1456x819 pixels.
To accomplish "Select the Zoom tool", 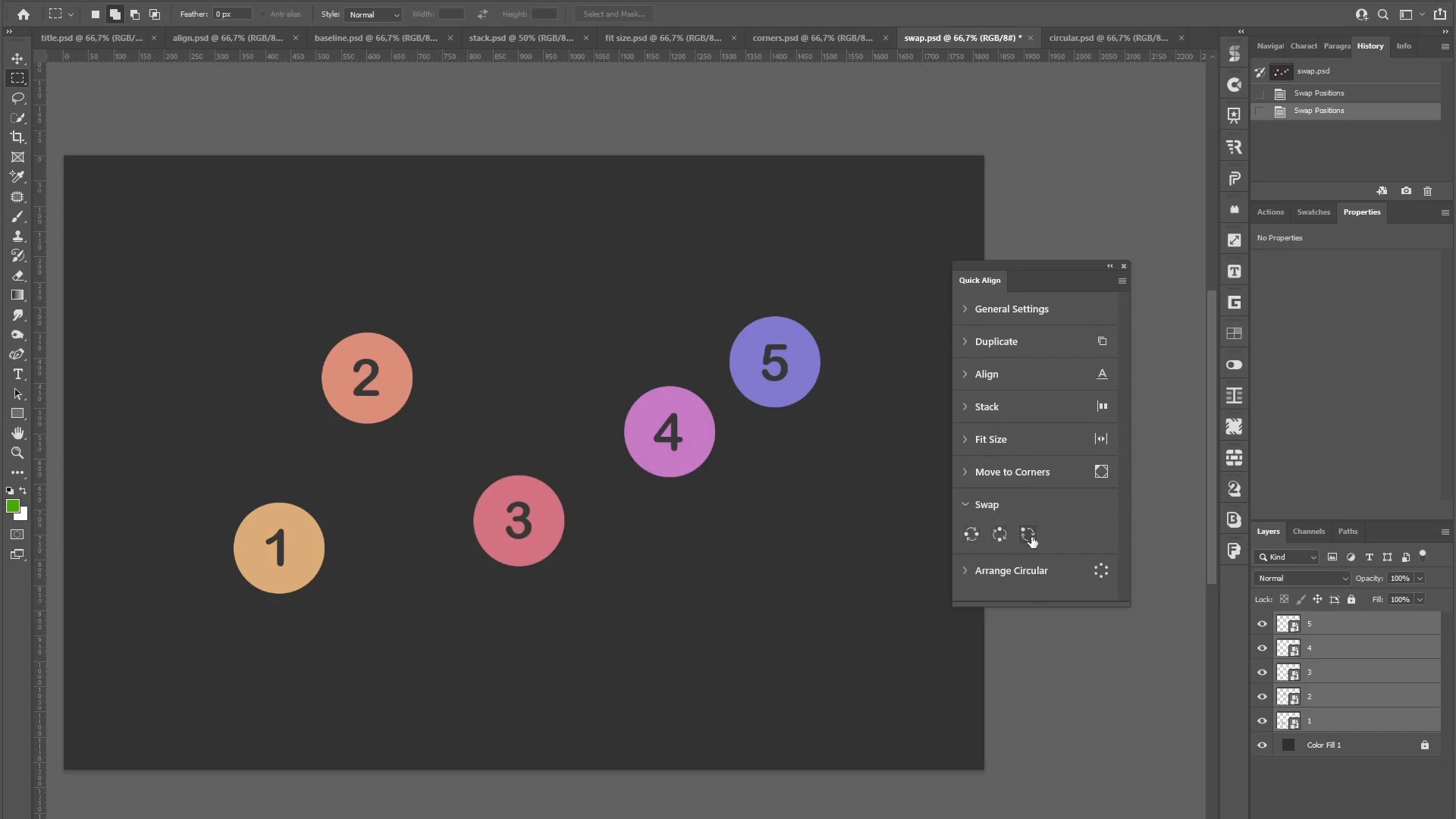I will tap(17, 453).
